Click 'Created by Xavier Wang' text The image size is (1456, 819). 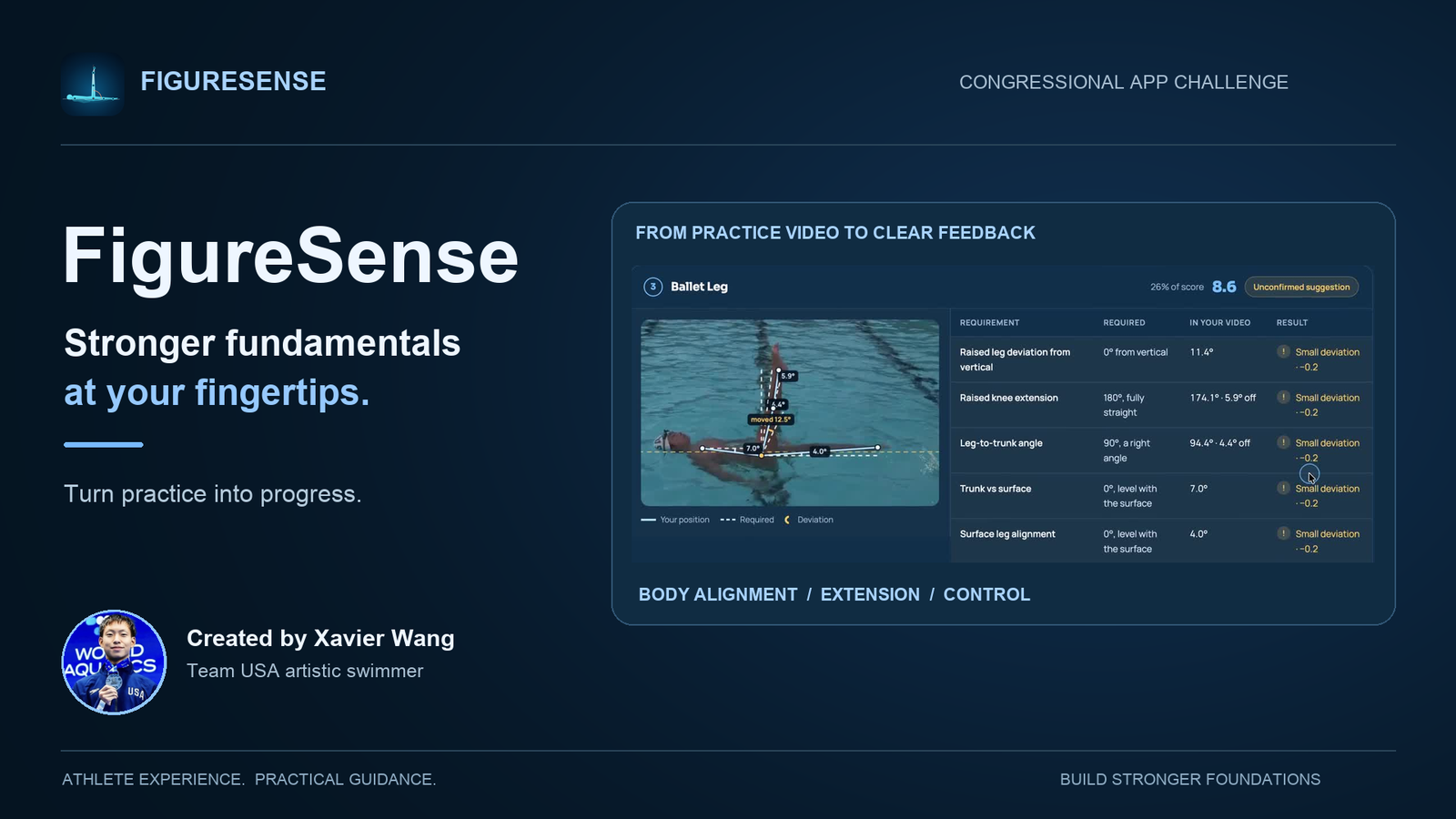click(x=320, y=638)
